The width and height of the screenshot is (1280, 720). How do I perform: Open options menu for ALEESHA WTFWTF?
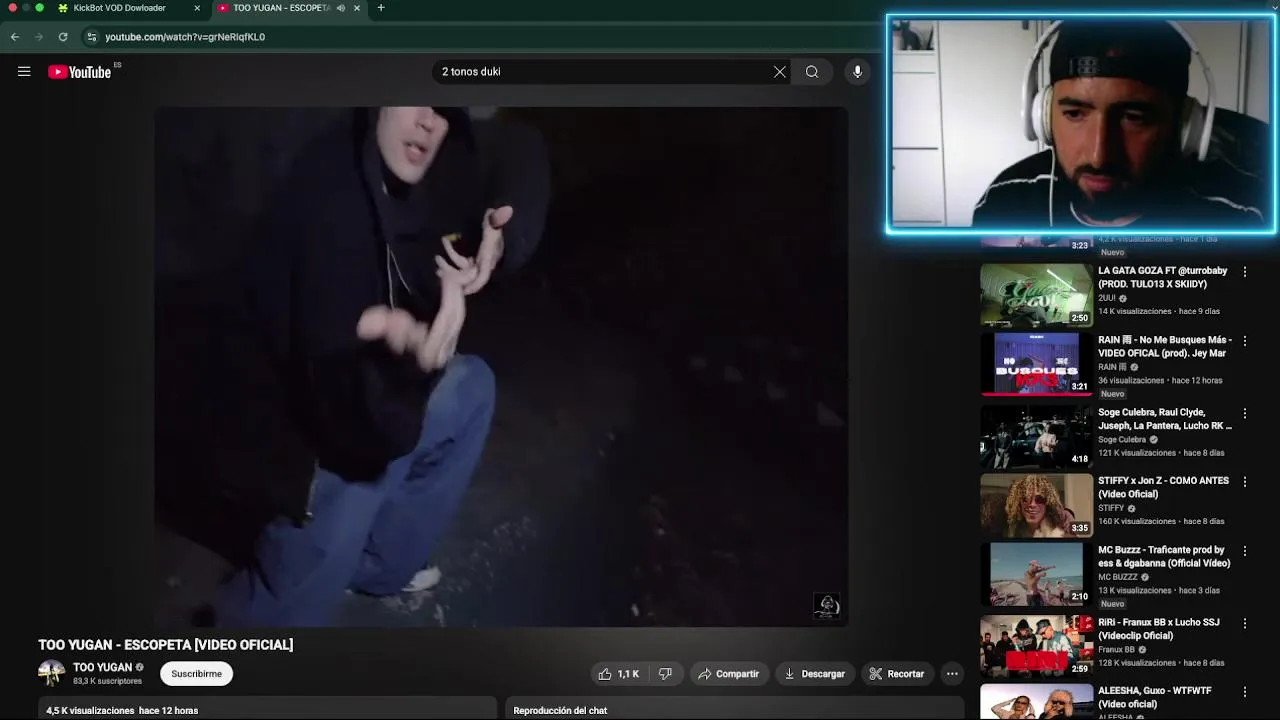(x=1245, y=692)
